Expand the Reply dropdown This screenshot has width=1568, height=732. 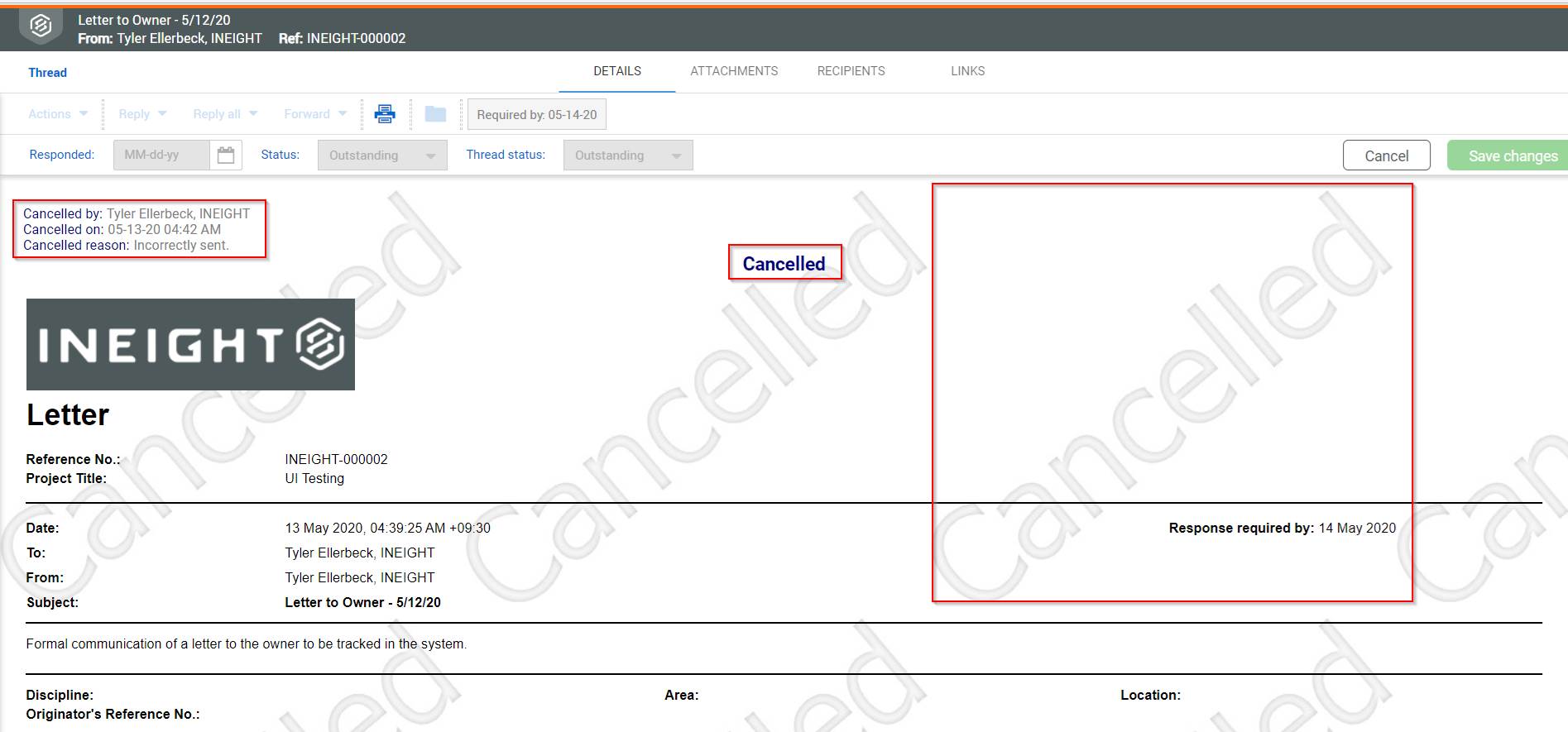pyautogui.click(x=142, y=114)
